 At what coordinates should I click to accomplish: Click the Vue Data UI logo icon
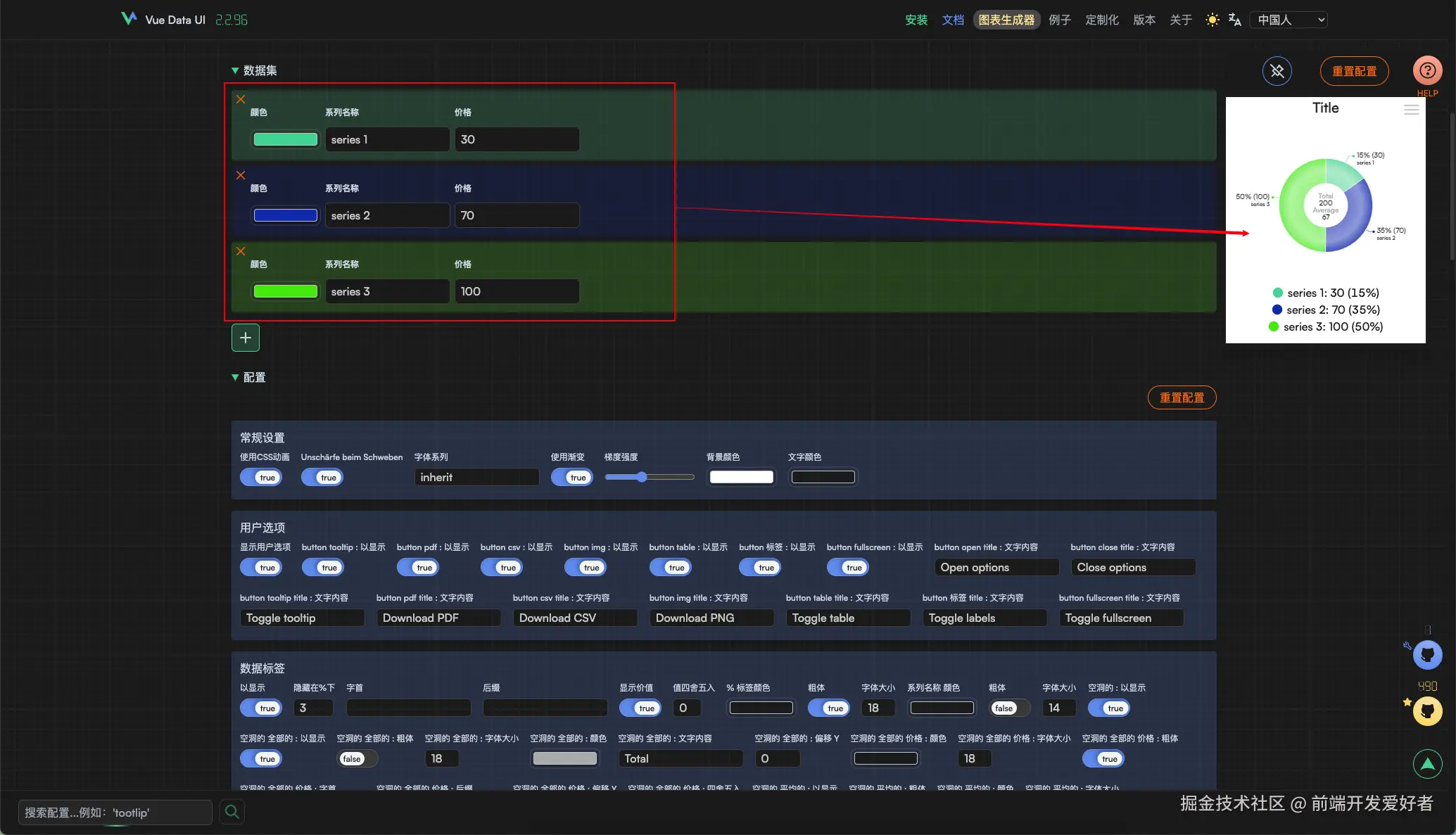129,18
